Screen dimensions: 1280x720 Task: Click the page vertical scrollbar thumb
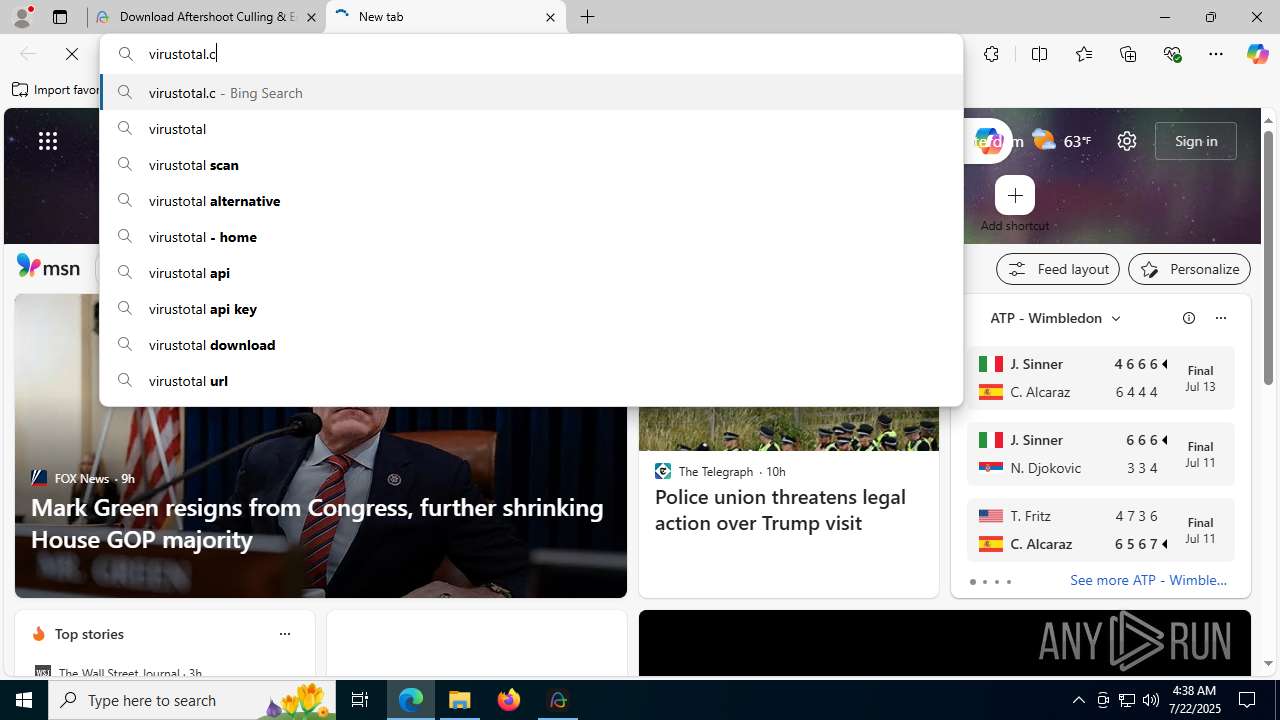coord(1268,257)
